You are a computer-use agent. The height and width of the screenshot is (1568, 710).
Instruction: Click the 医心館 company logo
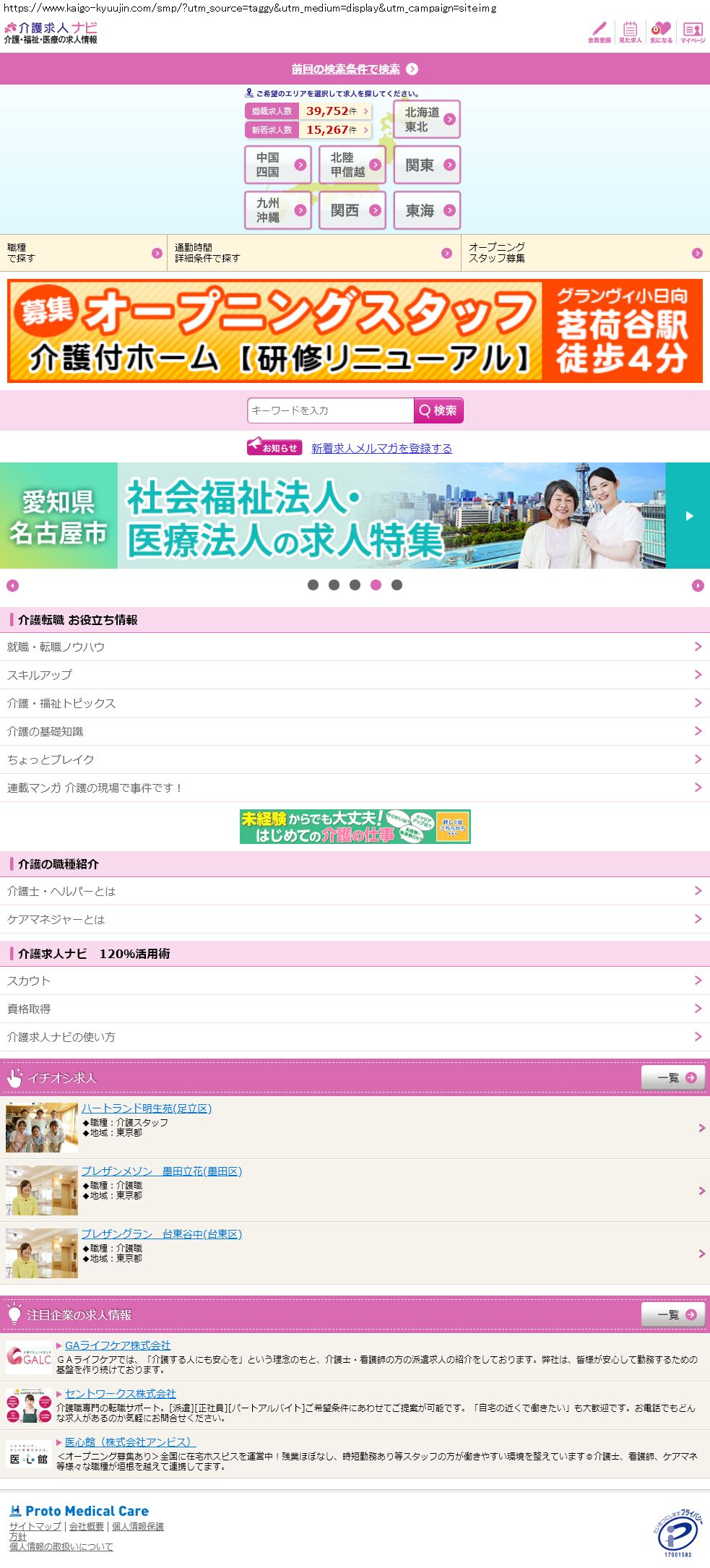click(29, 1454)
